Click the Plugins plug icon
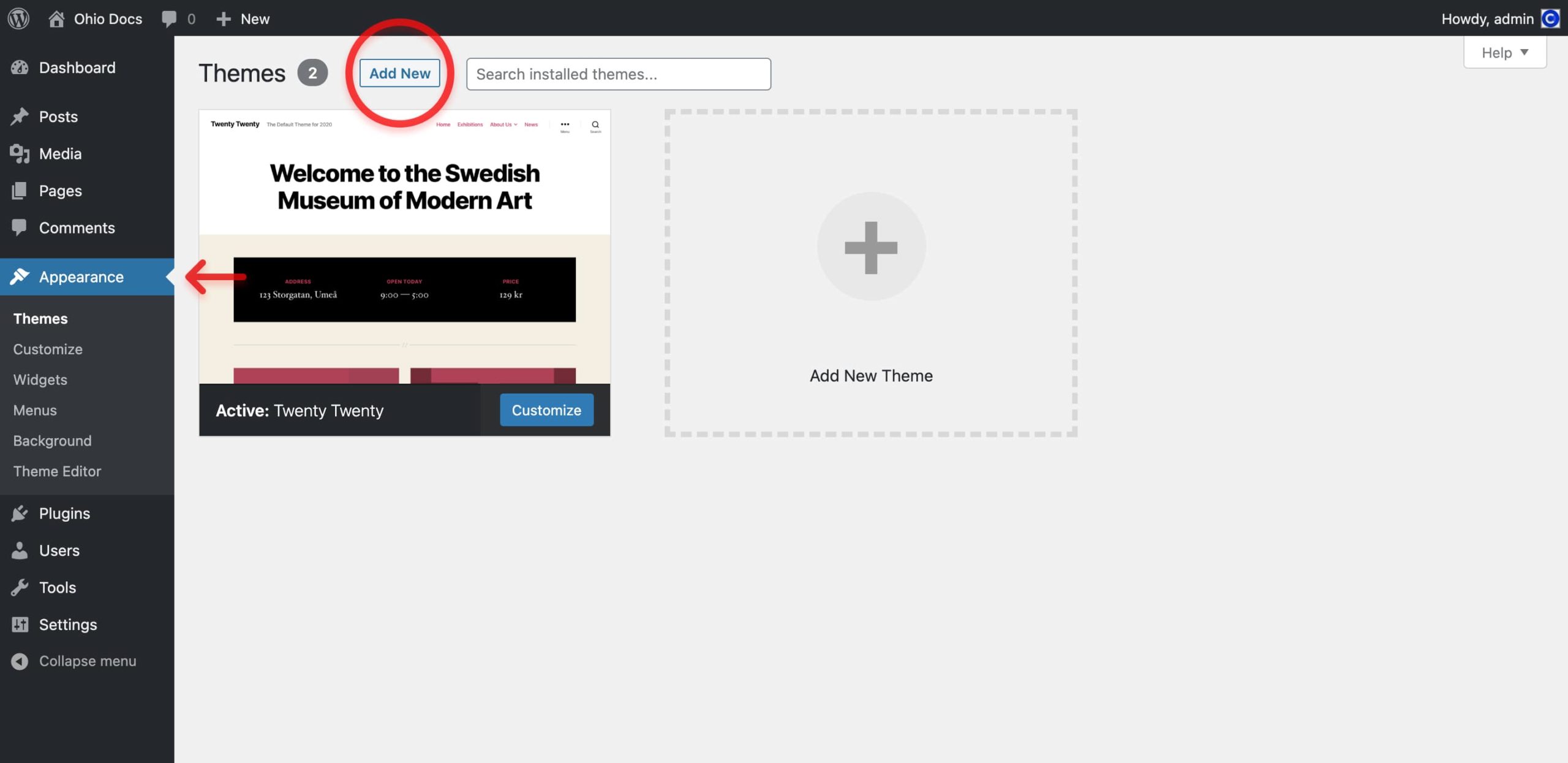Viewport: 1568px width, 763px height. point(20,513)
